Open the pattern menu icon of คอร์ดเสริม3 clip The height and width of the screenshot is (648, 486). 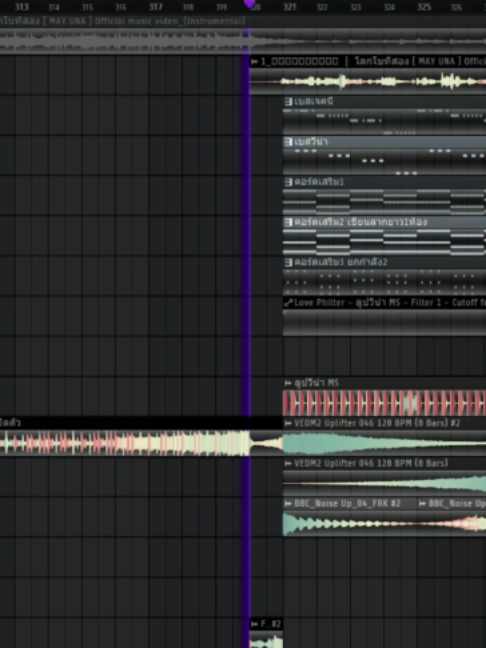(288, 262)
